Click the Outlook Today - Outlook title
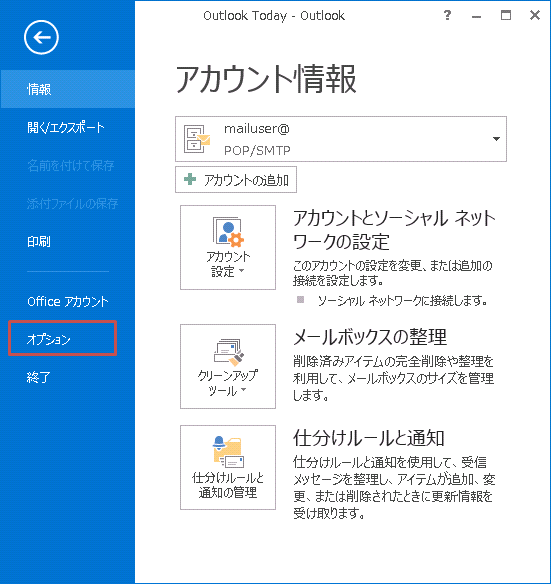Image resolution: width=551 pixels, height=584 pixels. pos(274,16)
